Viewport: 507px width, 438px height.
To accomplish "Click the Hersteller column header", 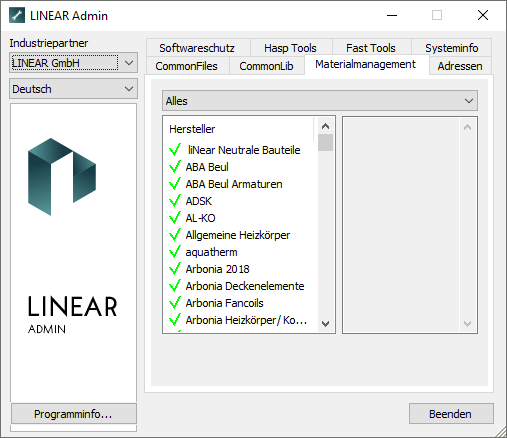I will [x=239, y=129].
